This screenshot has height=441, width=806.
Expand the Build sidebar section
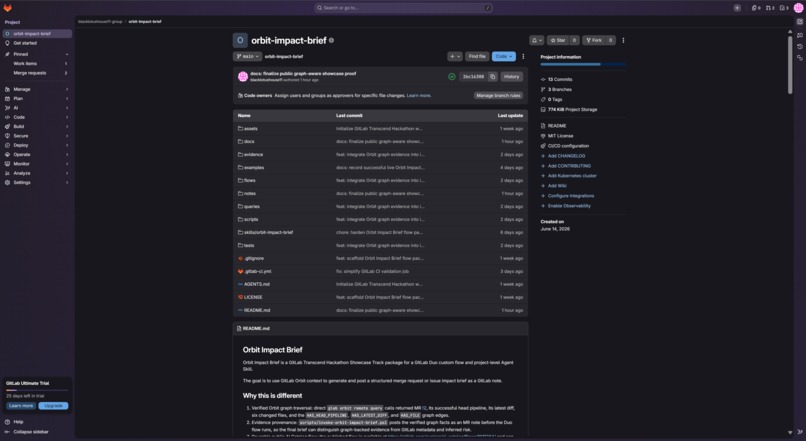click(36, 126)
